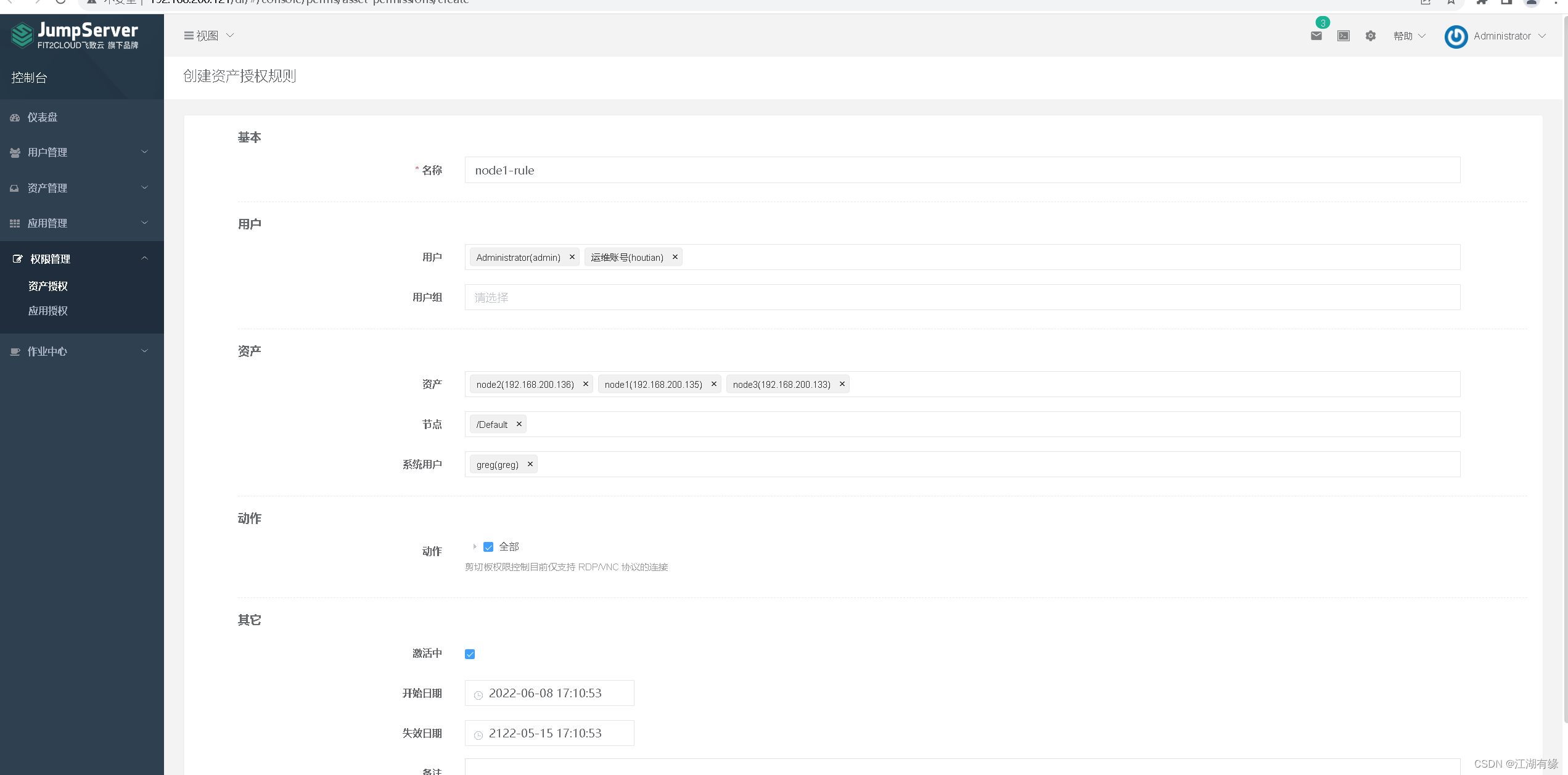This screenshot has width=1568, height=775.
Task: Toggle the 激活中 checkbox
Action: 470,654
